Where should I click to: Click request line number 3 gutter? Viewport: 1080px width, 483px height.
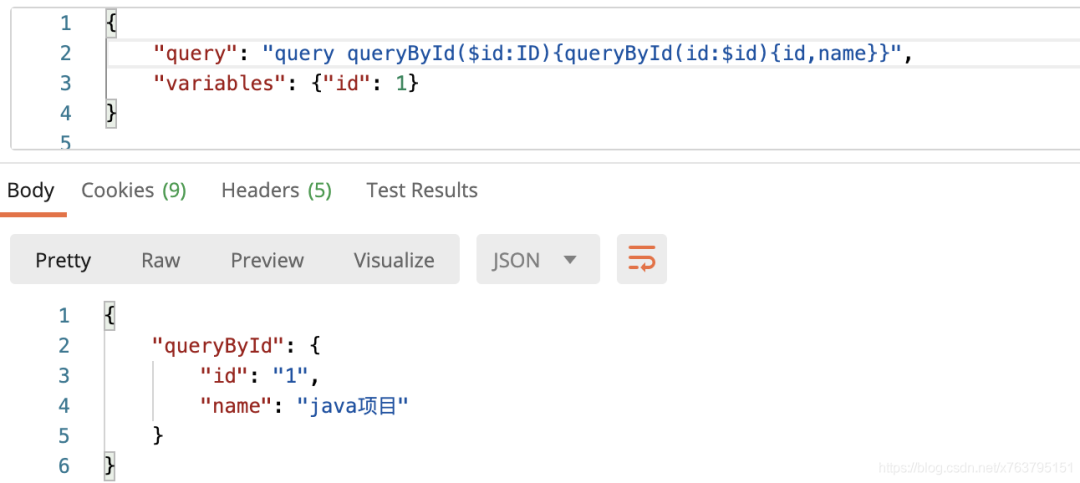click(65, 83)
